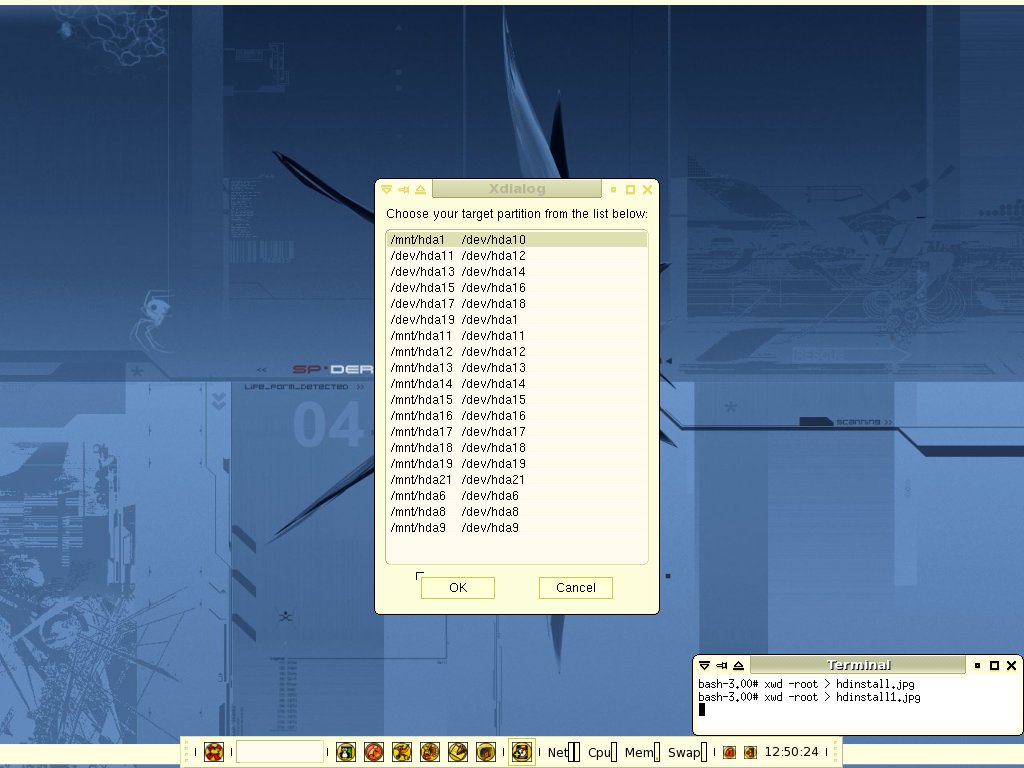The height and width of the screenshot is (768, 1024).
Task: Select the /mnt/hda11 /dev/hda11 partition
Action: click(x=517, y=336)
